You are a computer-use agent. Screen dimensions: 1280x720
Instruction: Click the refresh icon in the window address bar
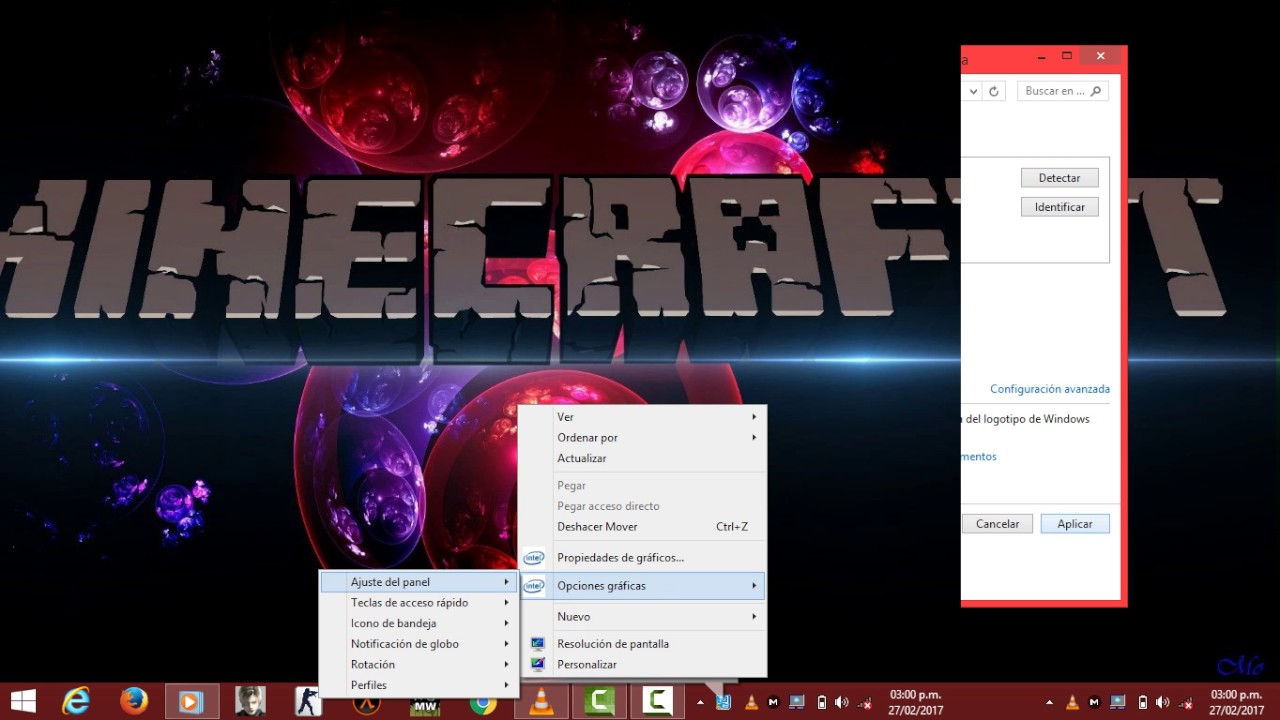point(994,91)
